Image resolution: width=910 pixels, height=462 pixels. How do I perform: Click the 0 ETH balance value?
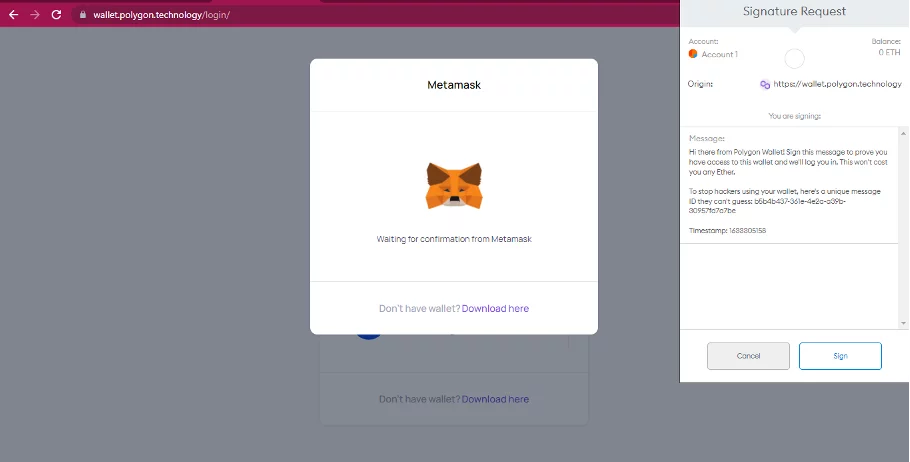889,52
